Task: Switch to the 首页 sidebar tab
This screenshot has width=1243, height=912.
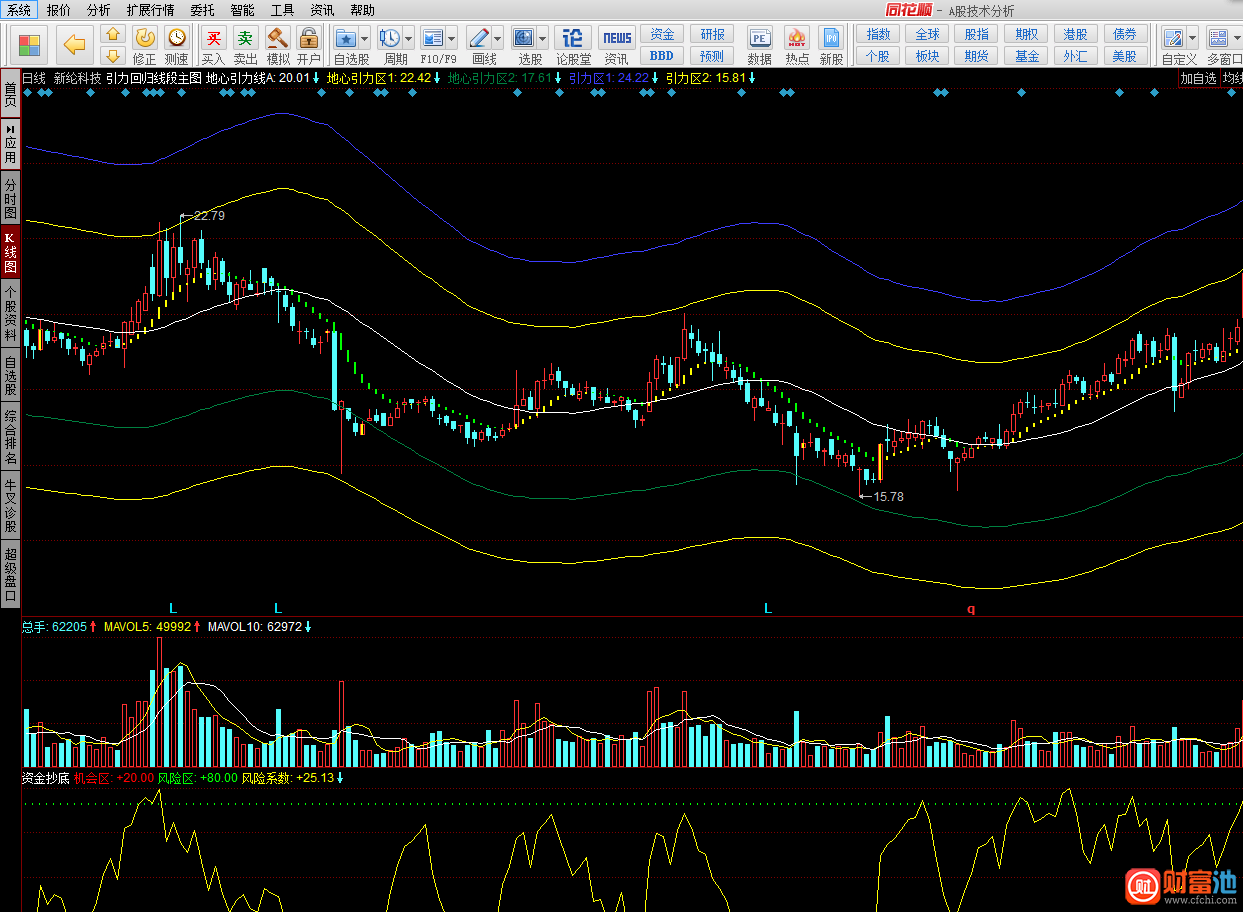Action: coord(10,95)
